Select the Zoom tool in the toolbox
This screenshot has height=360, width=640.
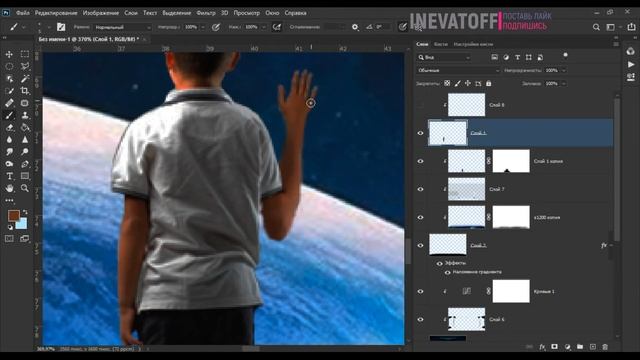(24, 188)
